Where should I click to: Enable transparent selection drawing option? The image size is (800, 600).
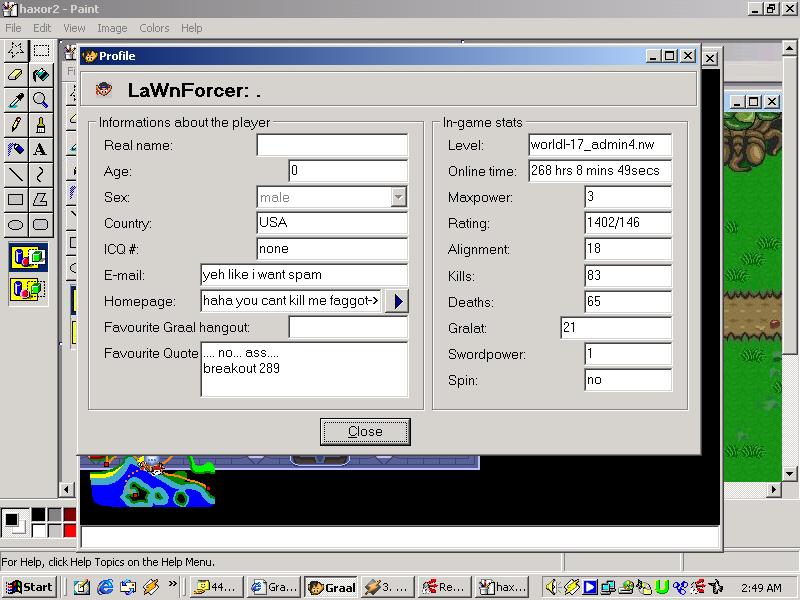pyautogui.click(x=29, y=289)
